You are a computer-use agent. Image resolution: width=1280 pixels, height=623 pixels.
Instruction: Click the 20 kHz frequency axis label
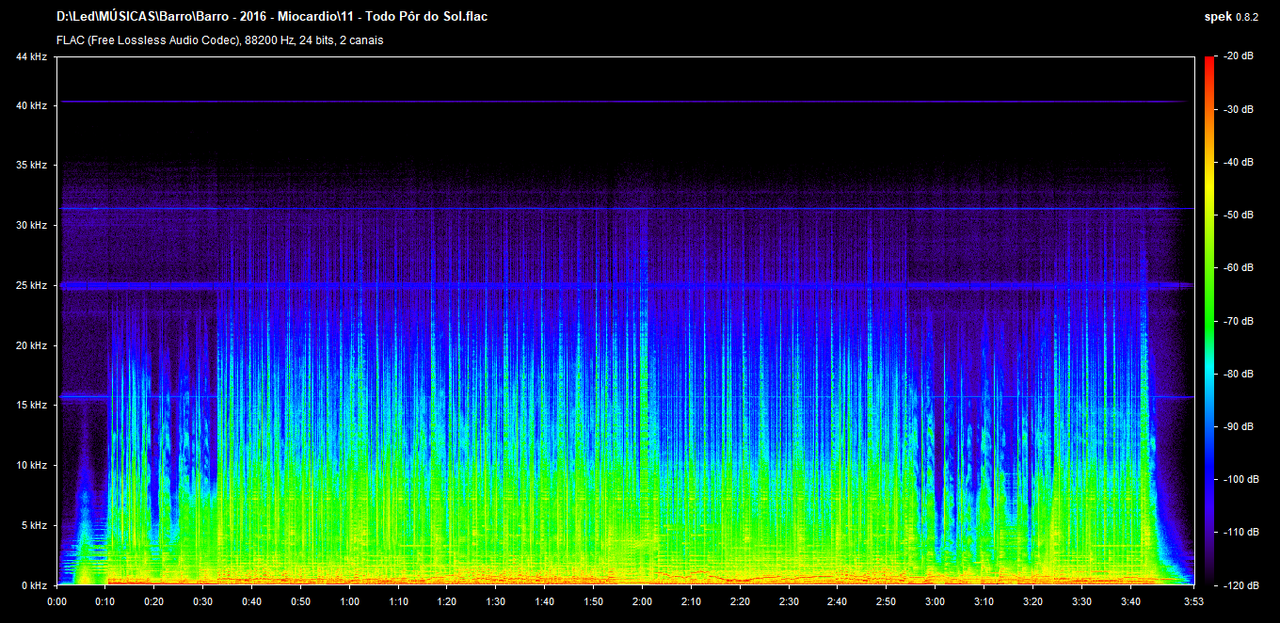[31, 345]
